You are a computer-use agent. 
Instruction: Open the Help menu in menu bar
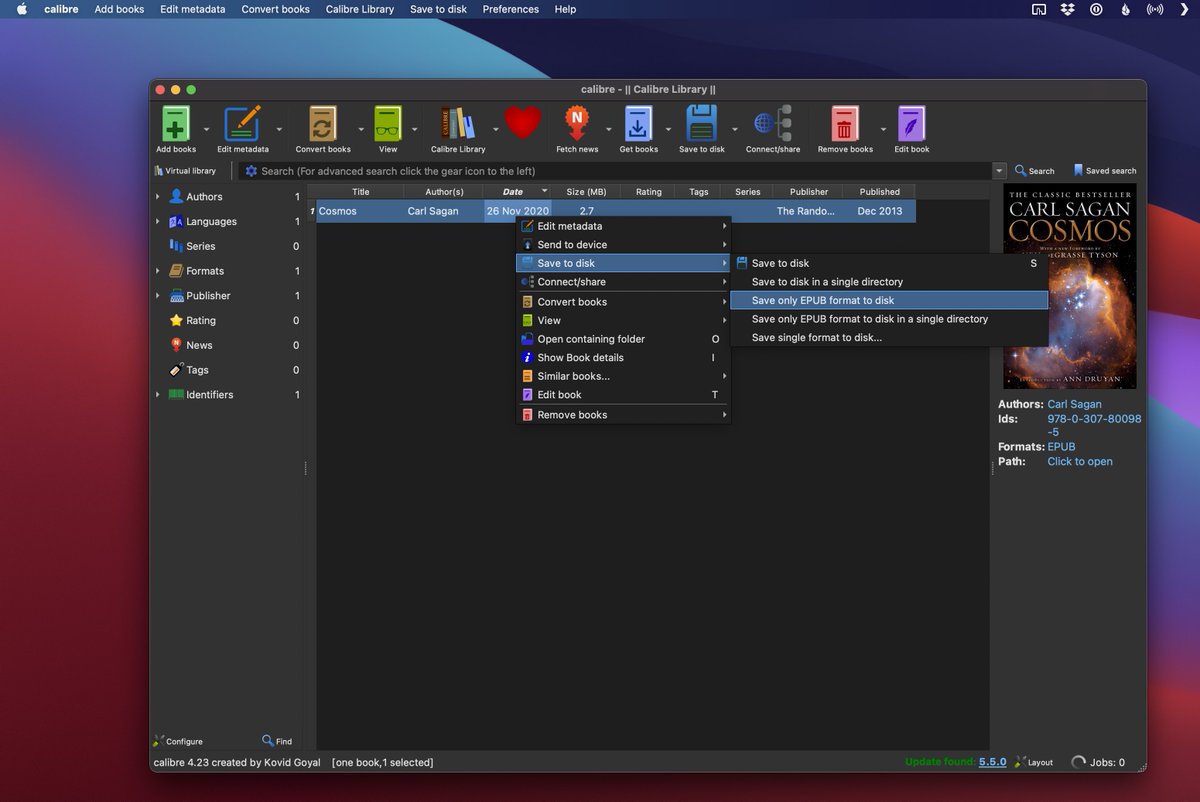pyautogui.click(x=565, y=9)
